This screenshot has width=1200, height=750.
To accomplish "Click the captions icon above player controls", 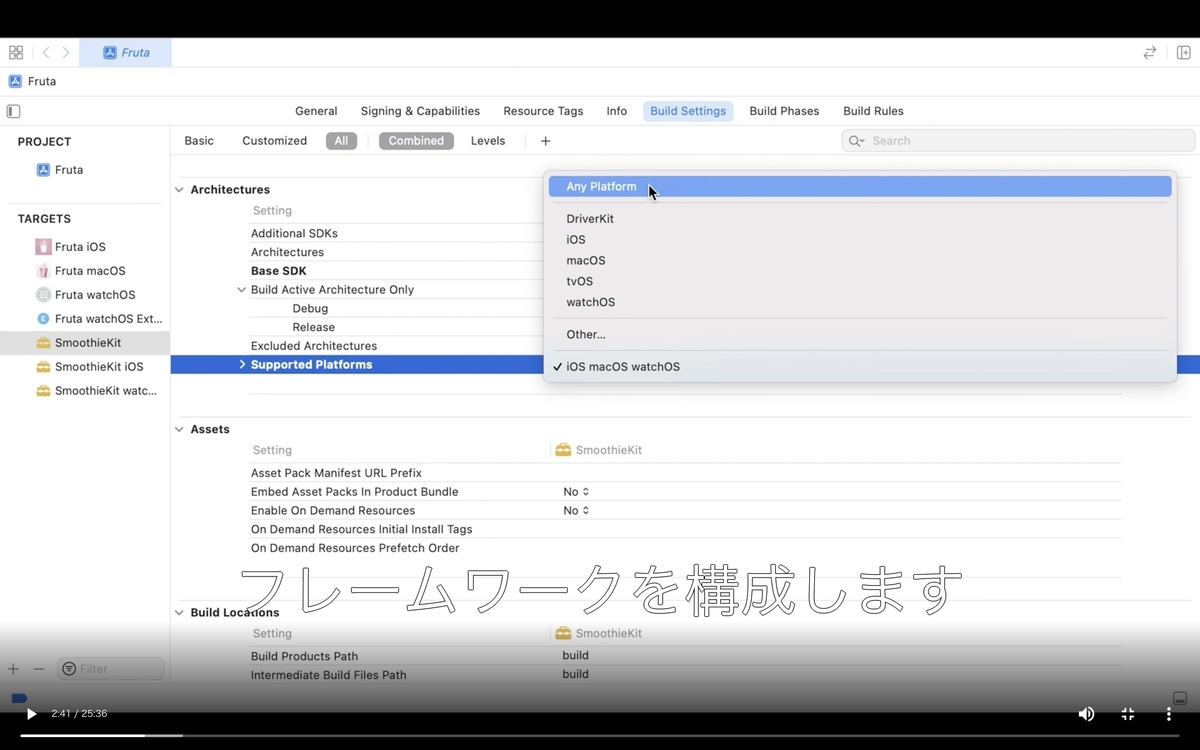I will [1180, 698].
